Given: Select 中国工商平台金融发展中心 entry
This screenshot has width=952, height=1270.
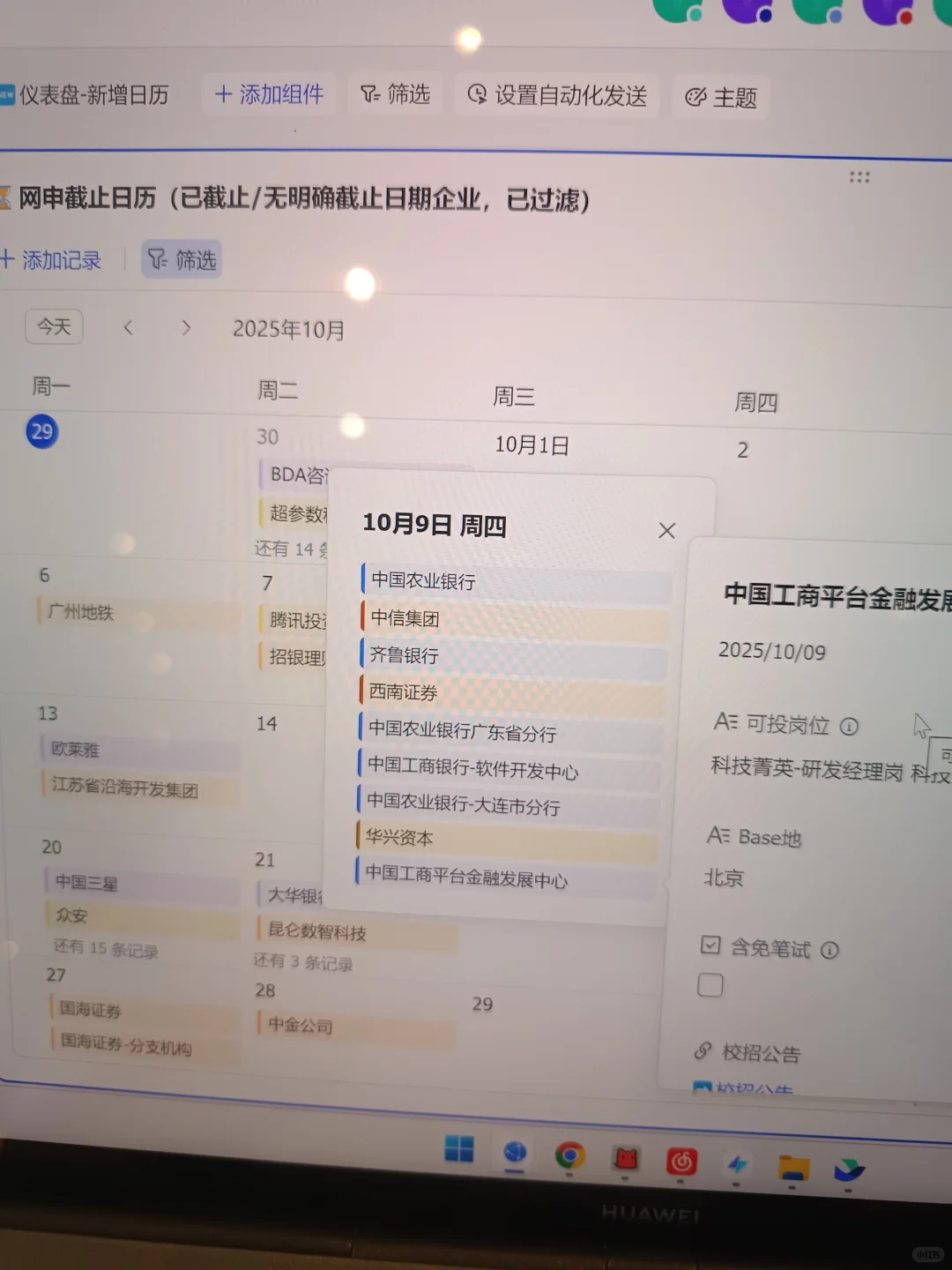Looking at the screenshot, I should (507, 878).
